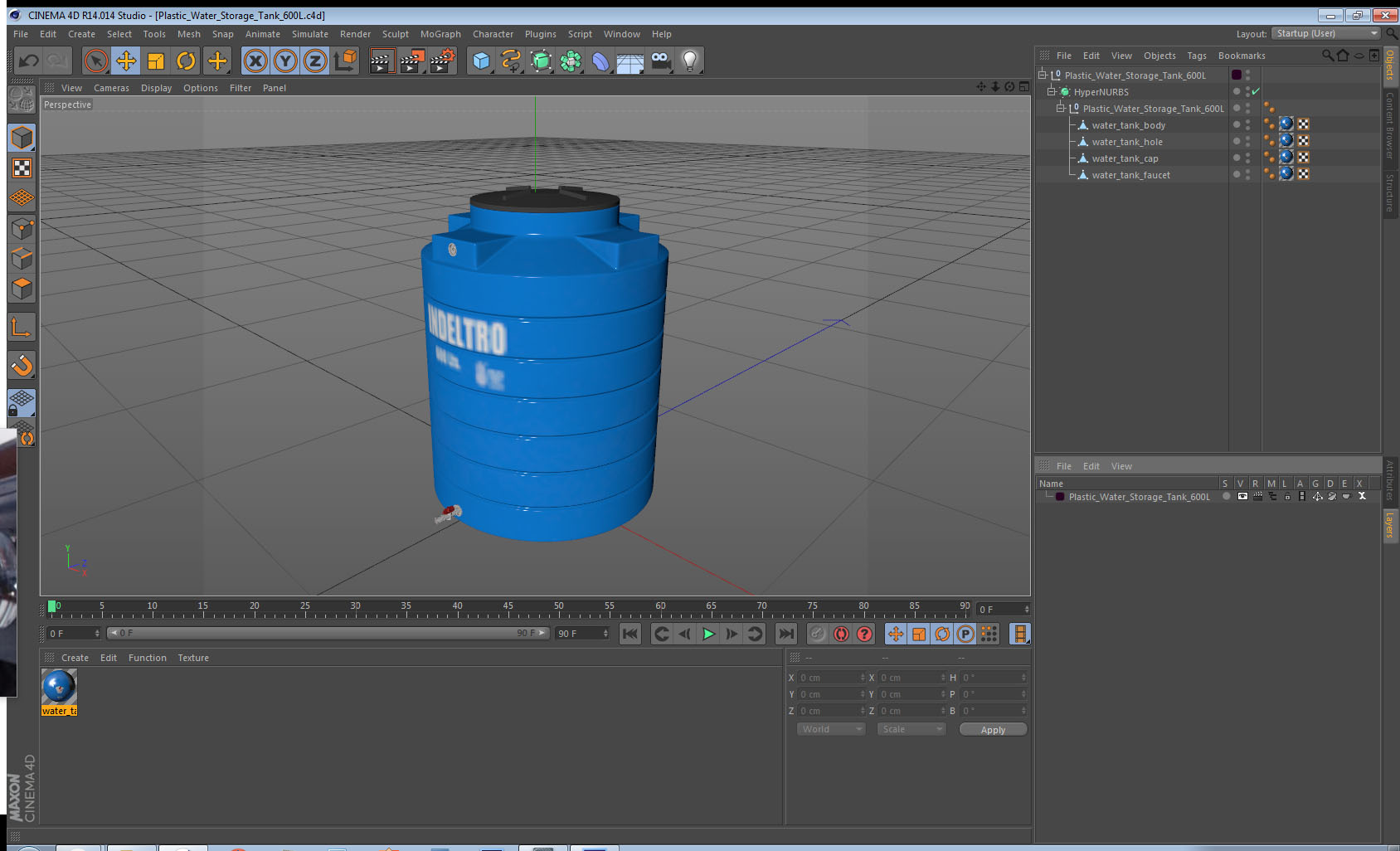Add Cube primitive object icon
The width and height of the screenshot is (1400, 851).
point(481,61)
